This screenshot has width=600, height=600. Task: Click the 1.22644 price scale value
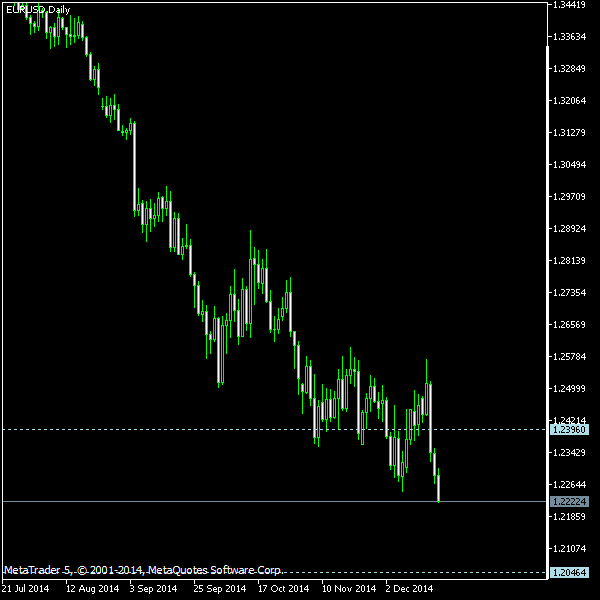tap(569, 484)
